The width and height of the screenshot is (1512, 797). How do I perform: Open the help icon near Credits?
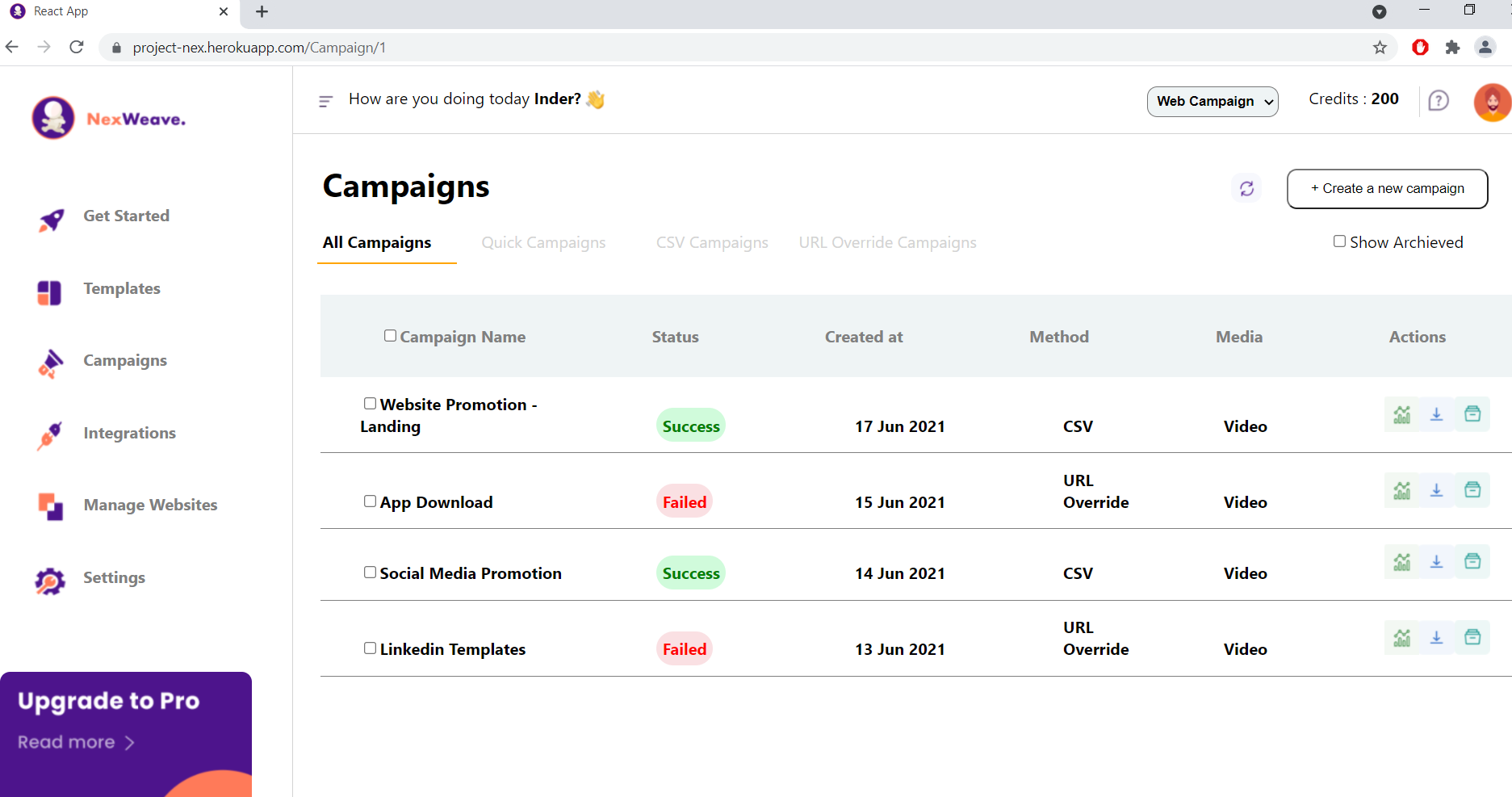(x=1439, y=100)
